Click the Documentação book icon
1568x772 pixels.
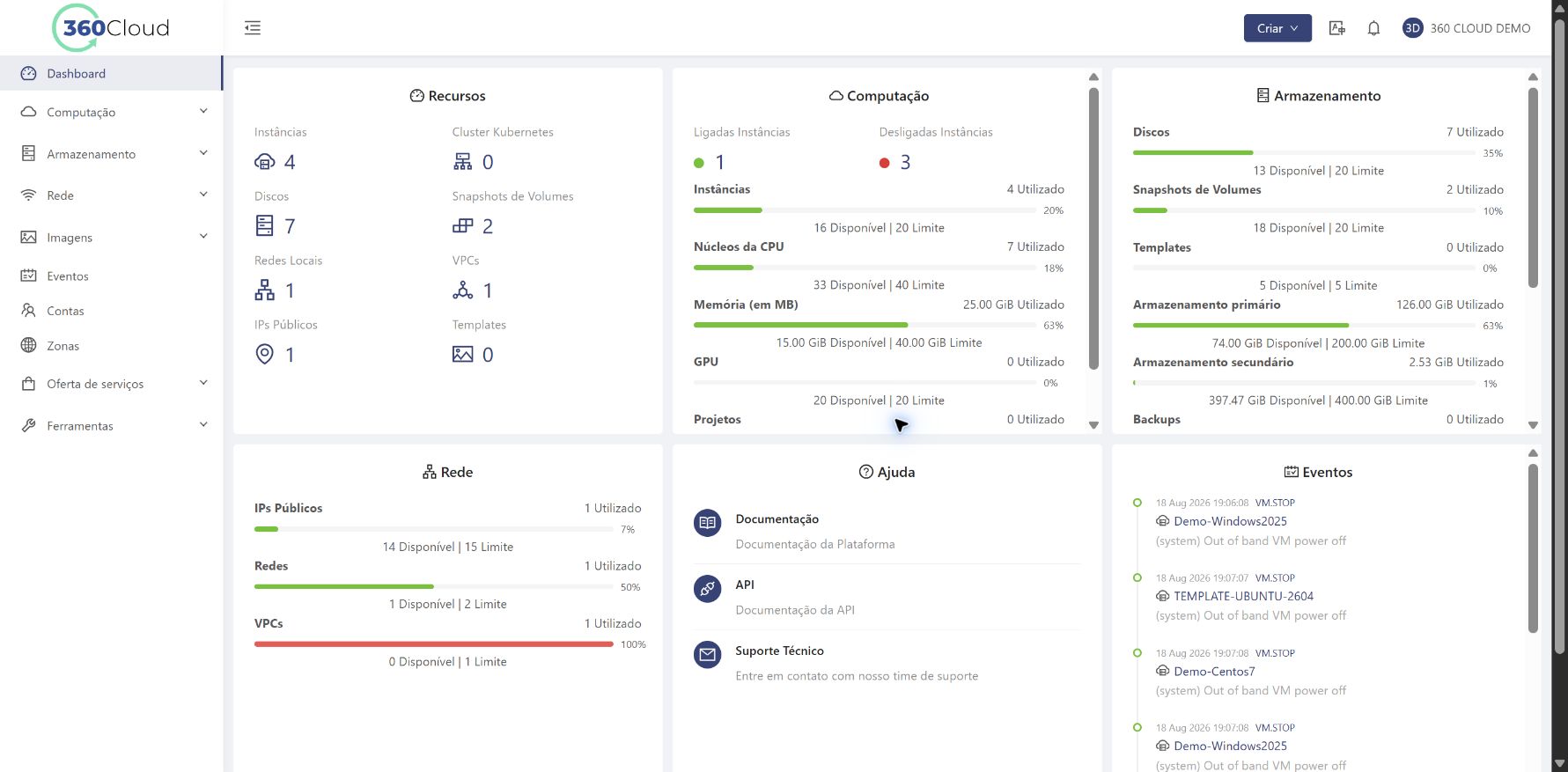pos(707,523)
